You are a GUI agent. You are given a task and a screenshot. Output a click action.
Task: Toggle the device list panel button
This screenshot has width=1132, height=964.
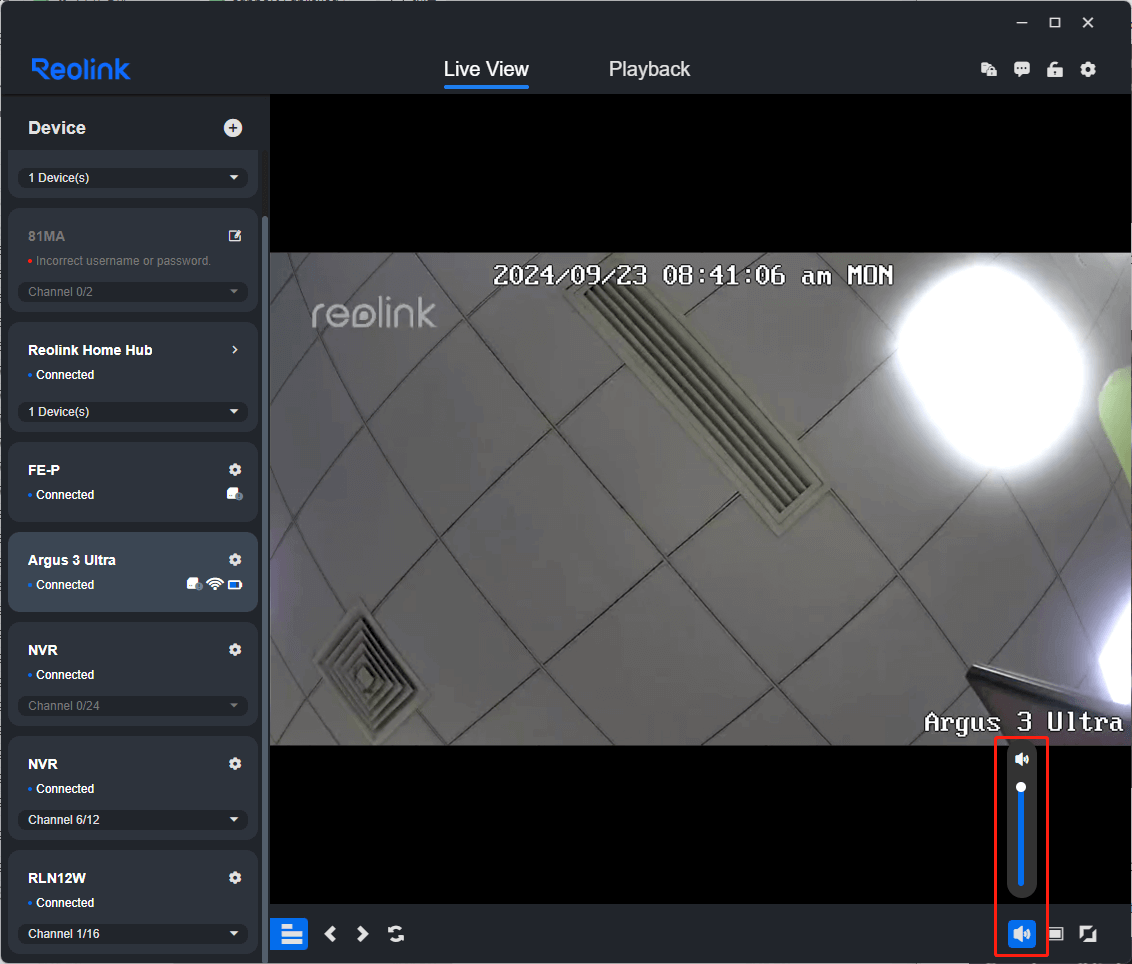click(x=289, y=934)
